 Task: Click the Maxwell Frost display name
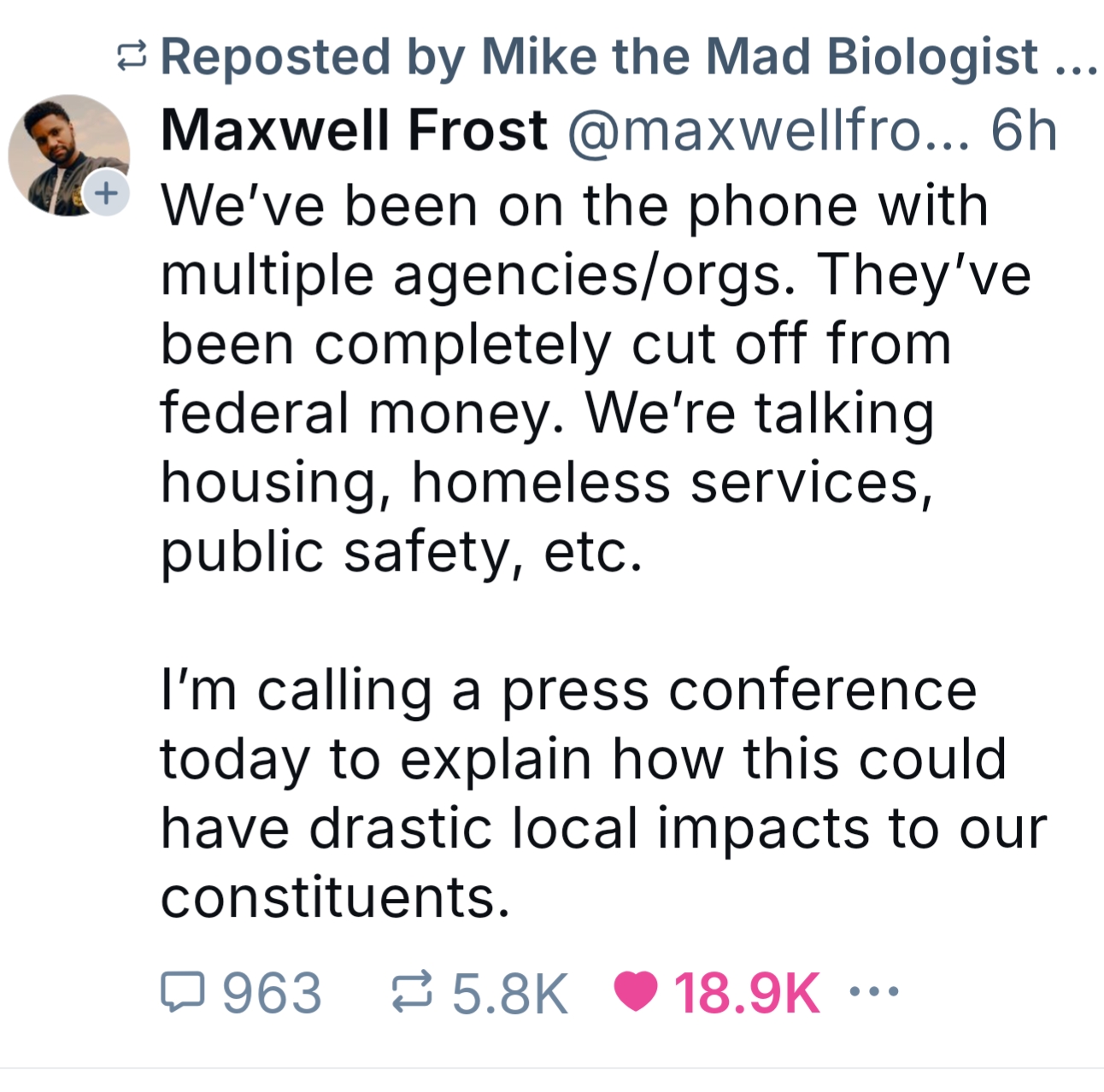[354, 131]
